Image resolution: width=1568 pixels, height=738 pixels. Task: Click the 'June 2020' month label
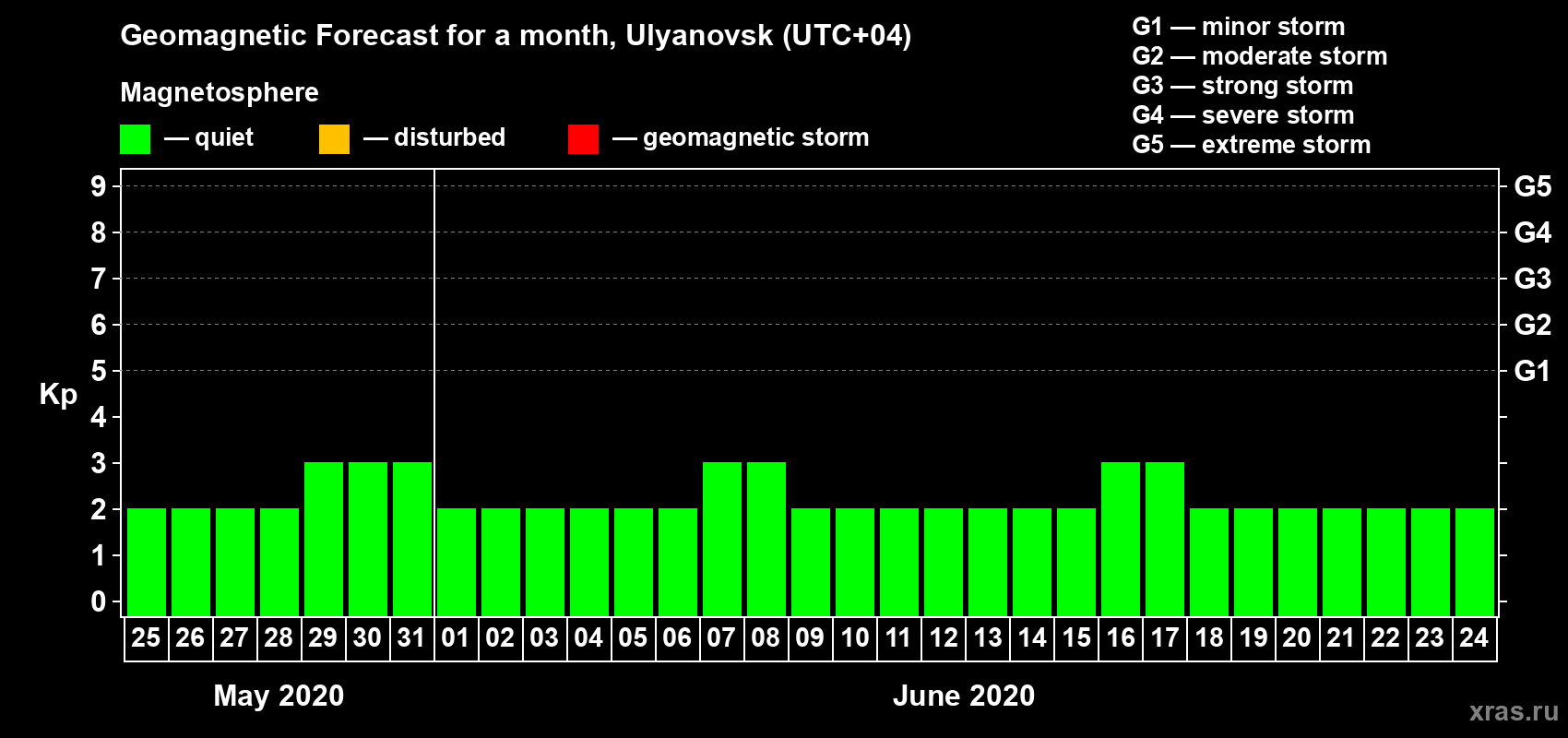964,696
